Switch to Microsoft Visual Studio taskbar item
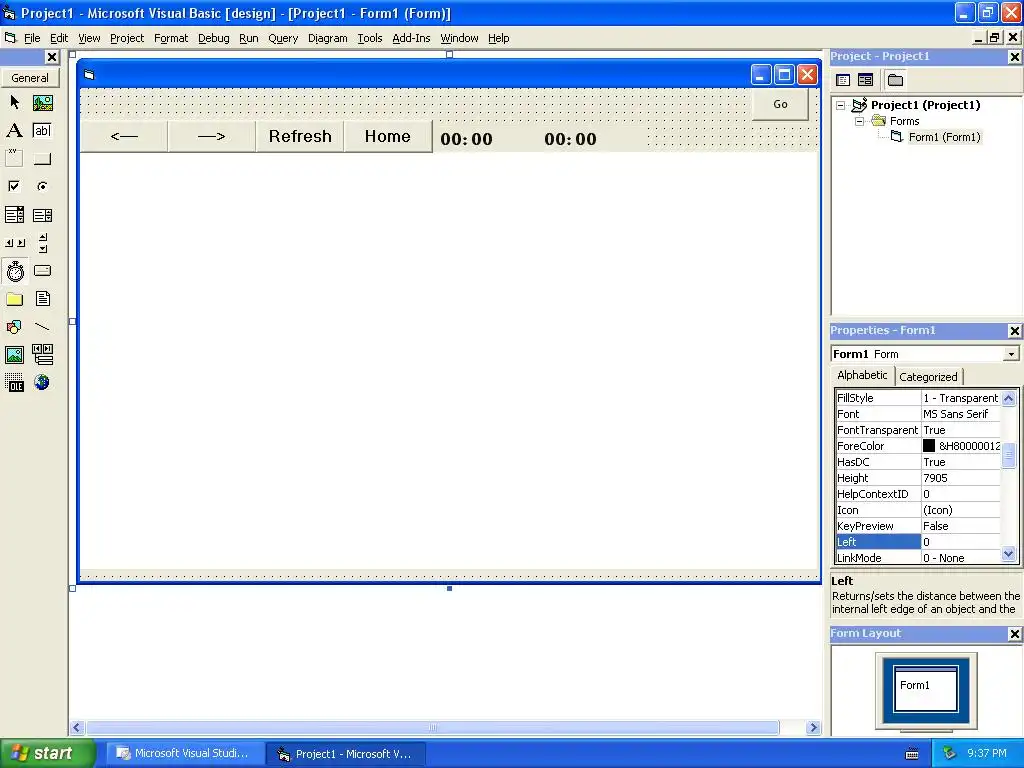Viewport: 1024px width, 768px height. point(183,754)
